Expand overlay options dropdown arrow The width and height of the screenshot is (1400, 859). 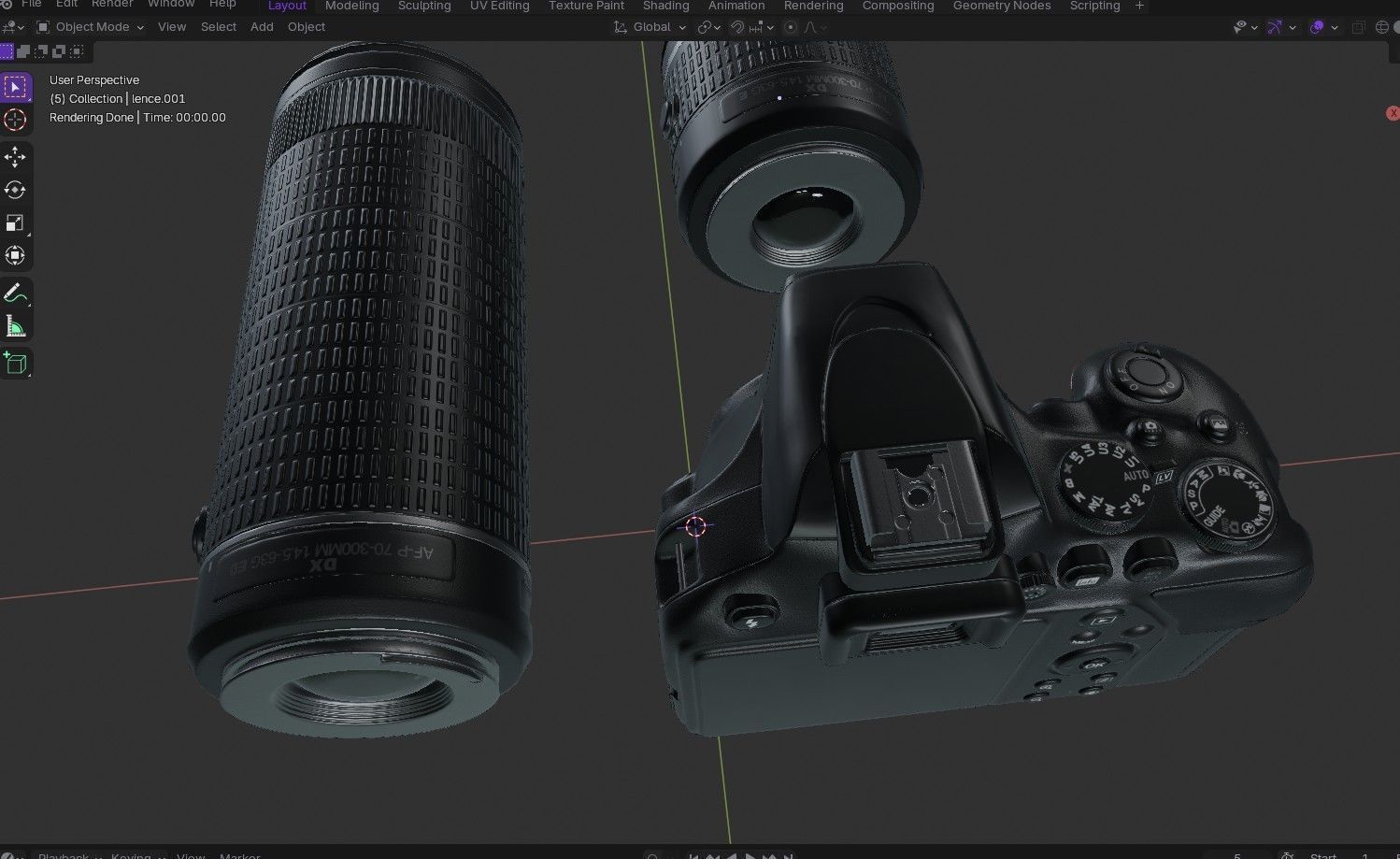[x=1335, y=27]
